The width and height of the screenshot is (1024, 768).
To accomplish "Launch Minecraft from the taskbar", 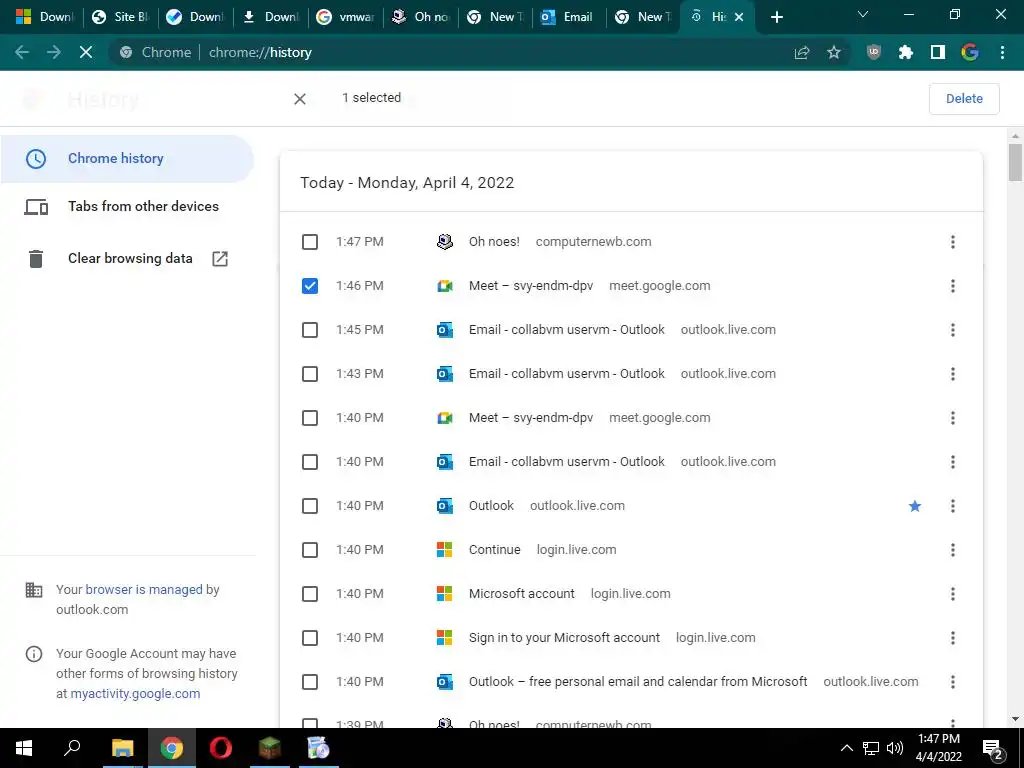I will (x=270, y=748).
